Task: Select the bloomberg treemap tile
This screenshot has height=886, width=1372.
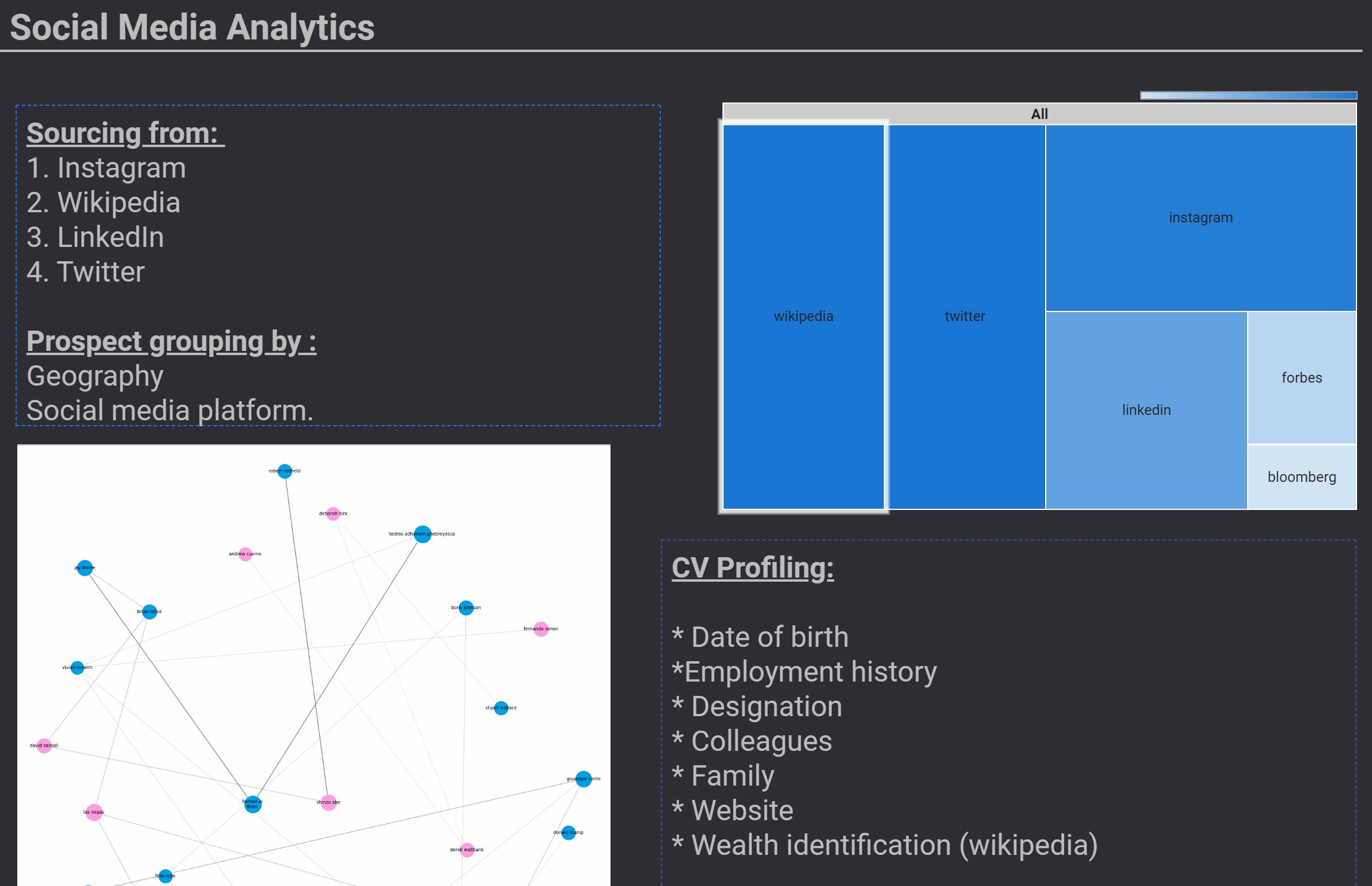Action: click(x=1301, y=477)
